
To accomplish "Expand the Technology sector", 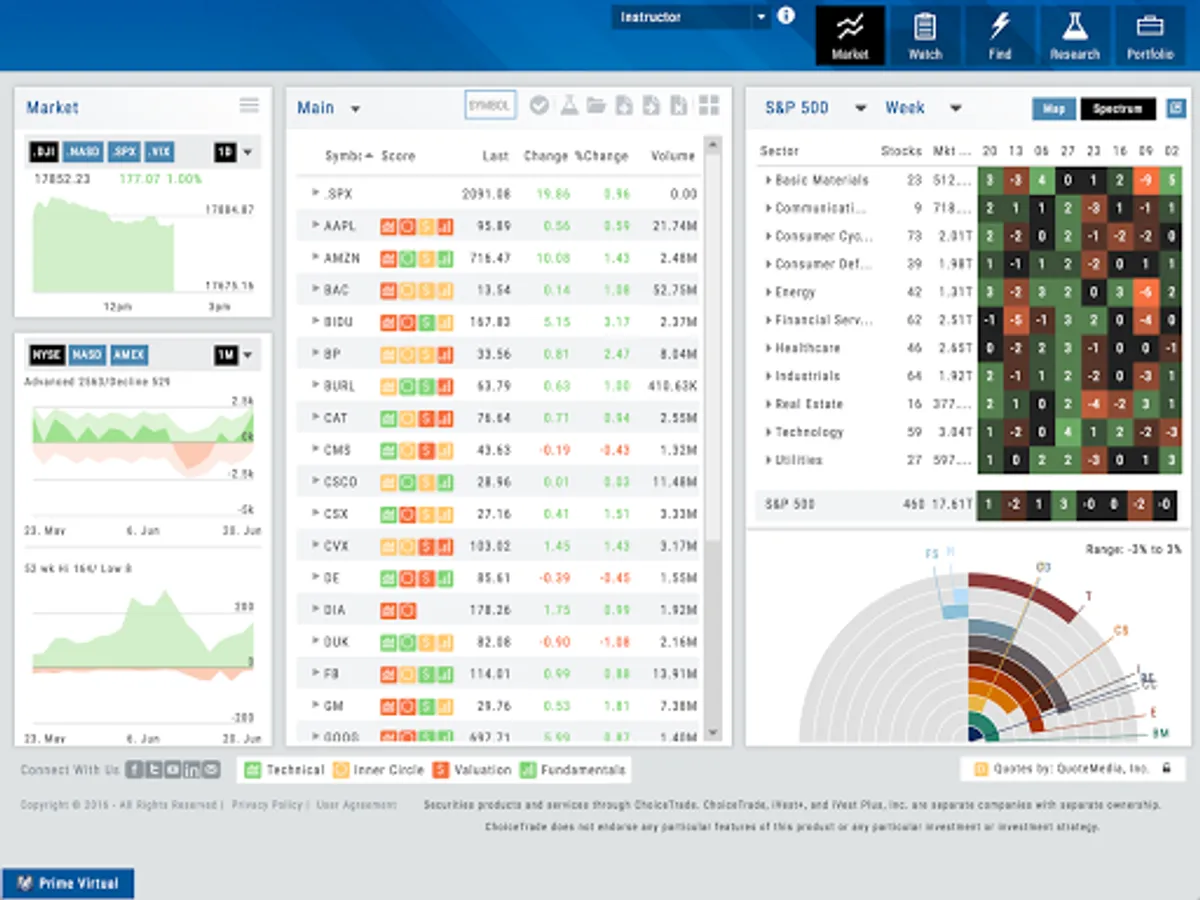I will pyautogui.click(x=768, y=432).
